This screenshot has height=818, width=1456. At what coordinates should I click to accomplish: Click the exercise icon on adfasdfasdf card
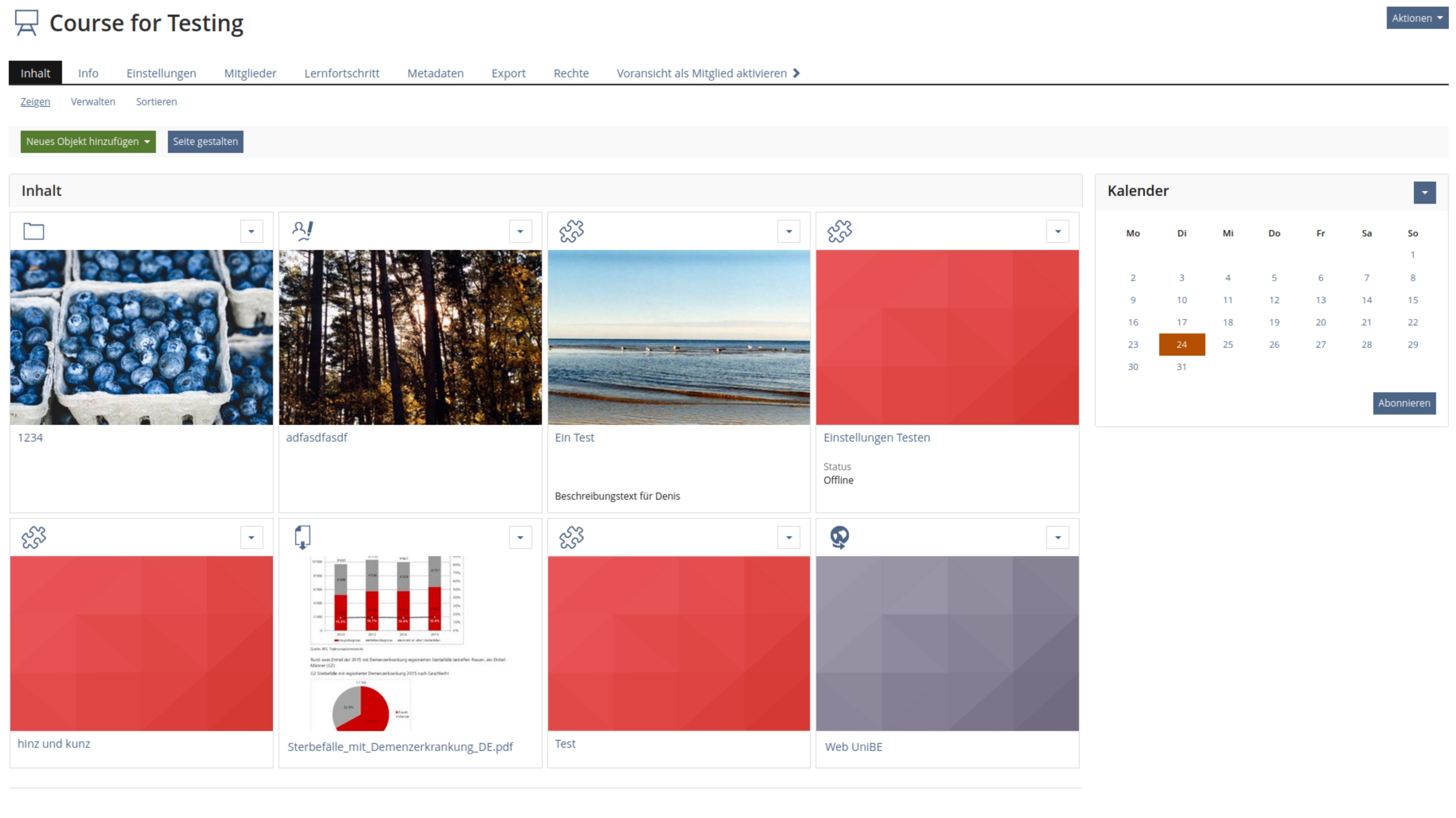pyautogui.click(x=302, y=231)
